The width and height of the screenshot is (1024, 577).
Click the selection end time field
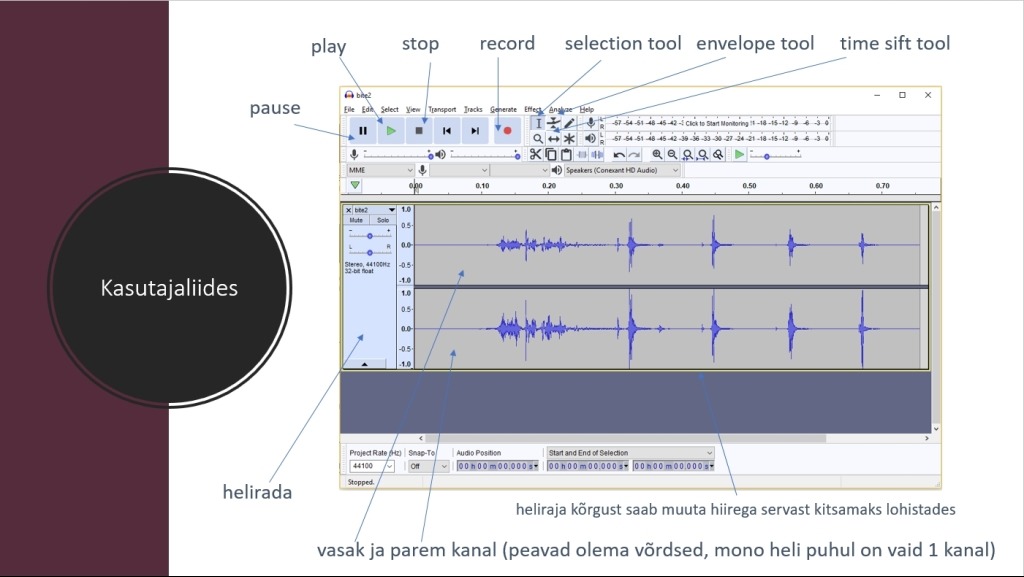coord(673,466)
